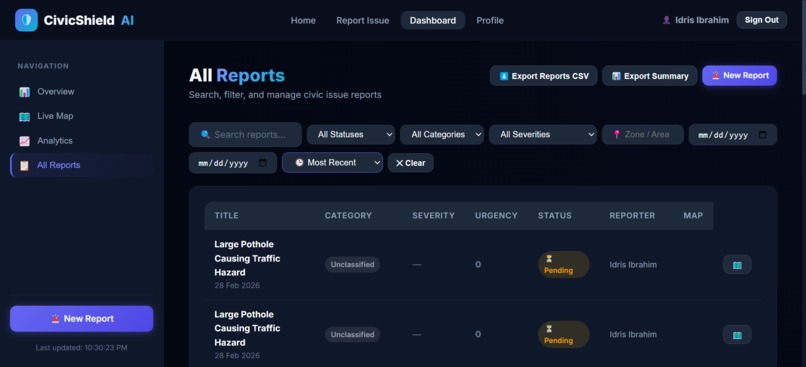
Task: Click the location pin icon in the Zone field
Action: [617, 135]
